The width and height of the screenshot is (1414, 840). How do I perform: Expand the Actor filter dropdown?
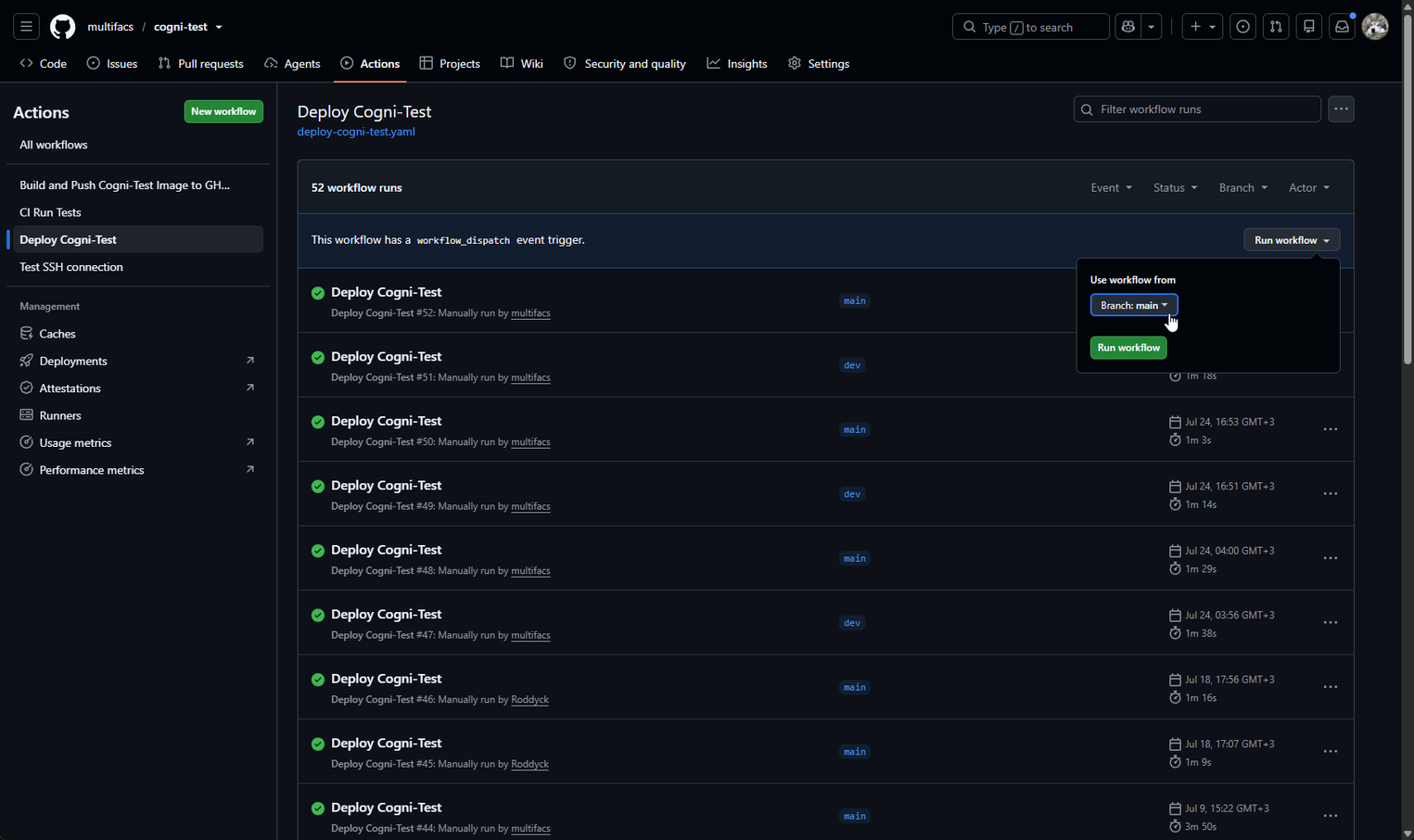[1308, 187]
